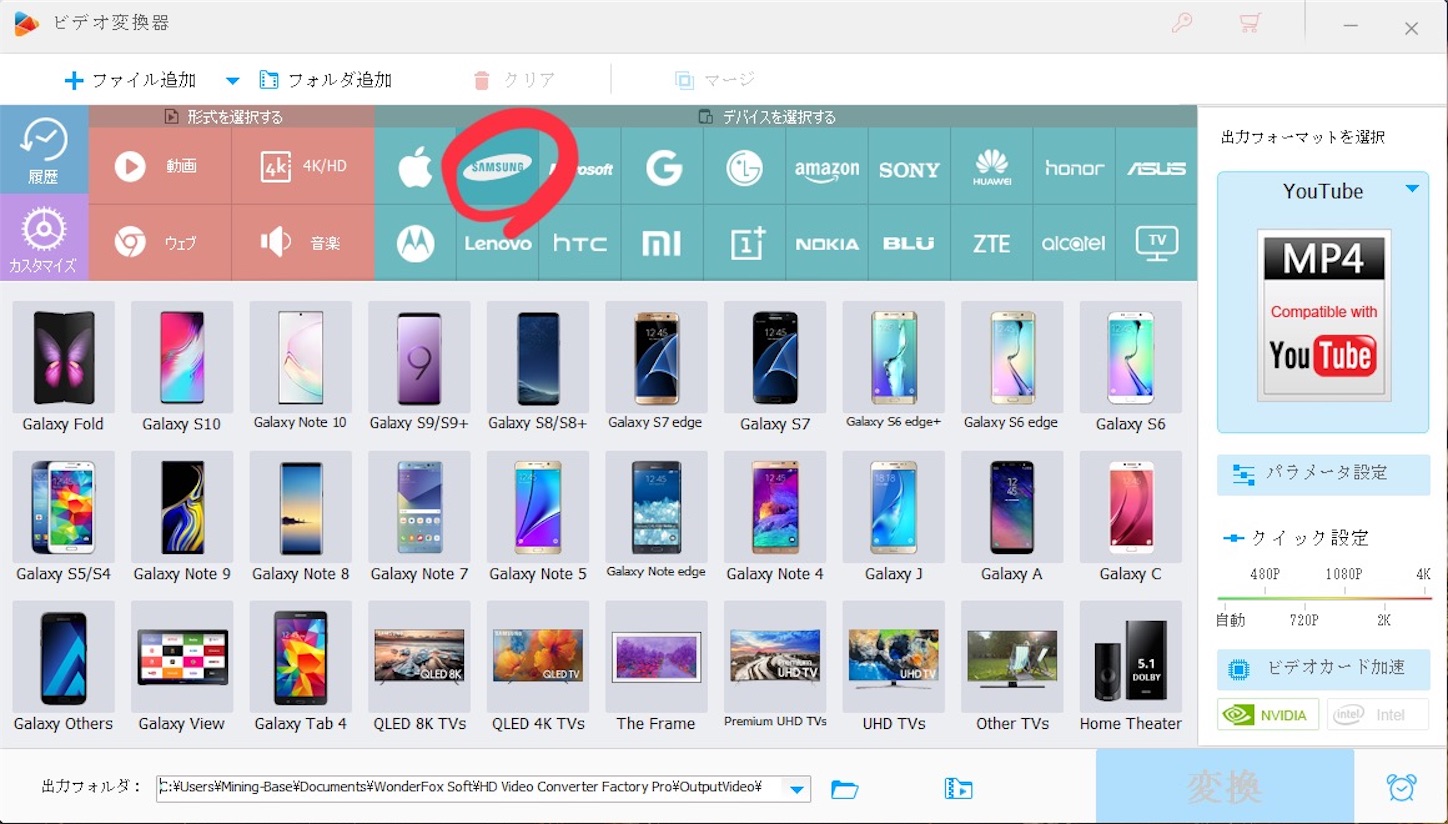Open the output folder icon

[845, 789]
